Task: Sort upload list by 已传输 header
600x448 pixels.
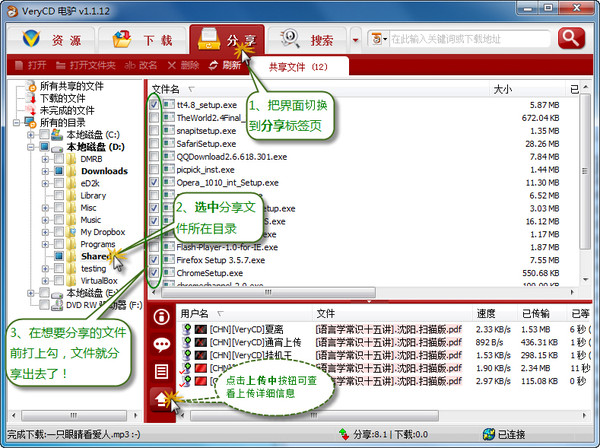Action: point(536,314)
